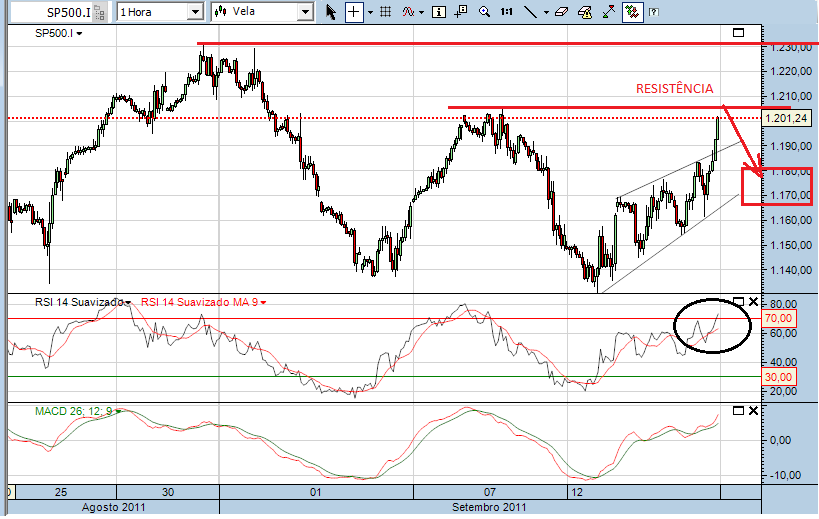Select the arrow pointer tool
The image size is (819, 519).
click(332, 12)
